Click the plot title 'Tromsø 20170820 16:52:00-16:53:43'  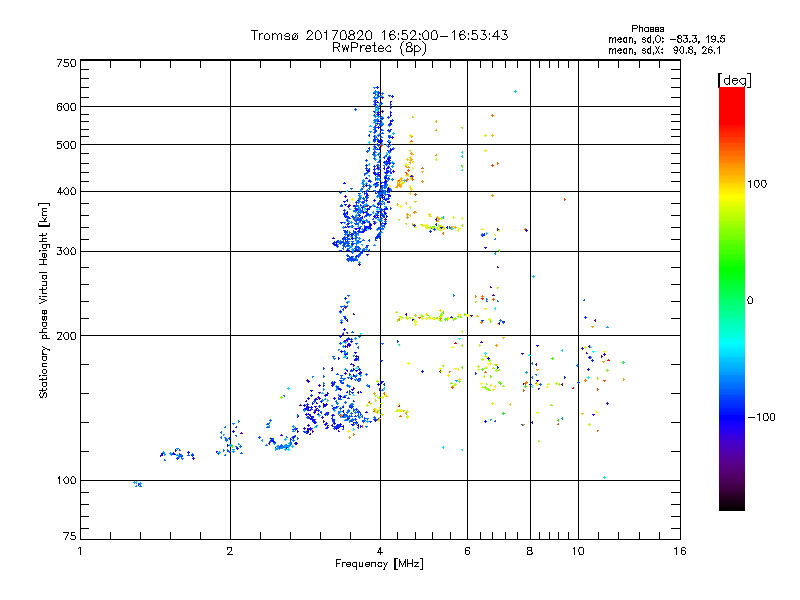[379, 35]
